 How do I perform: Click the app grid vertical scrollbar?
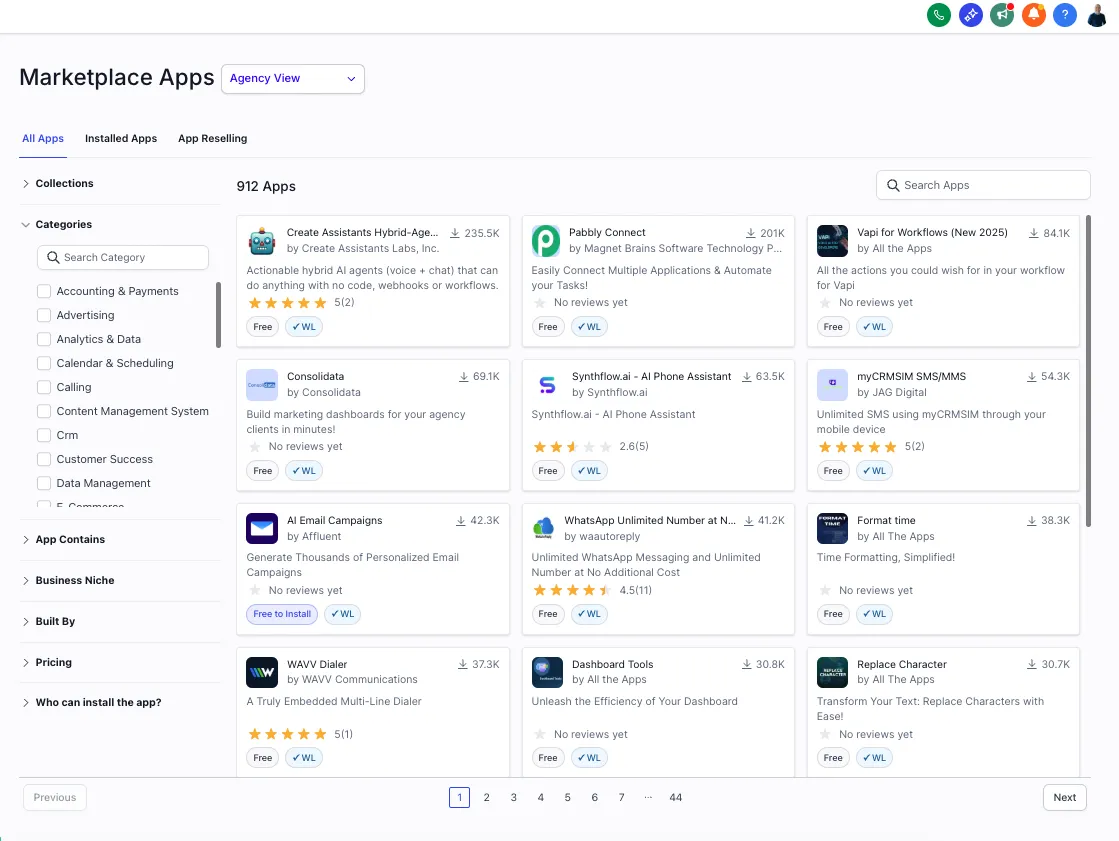(1088, 371)
